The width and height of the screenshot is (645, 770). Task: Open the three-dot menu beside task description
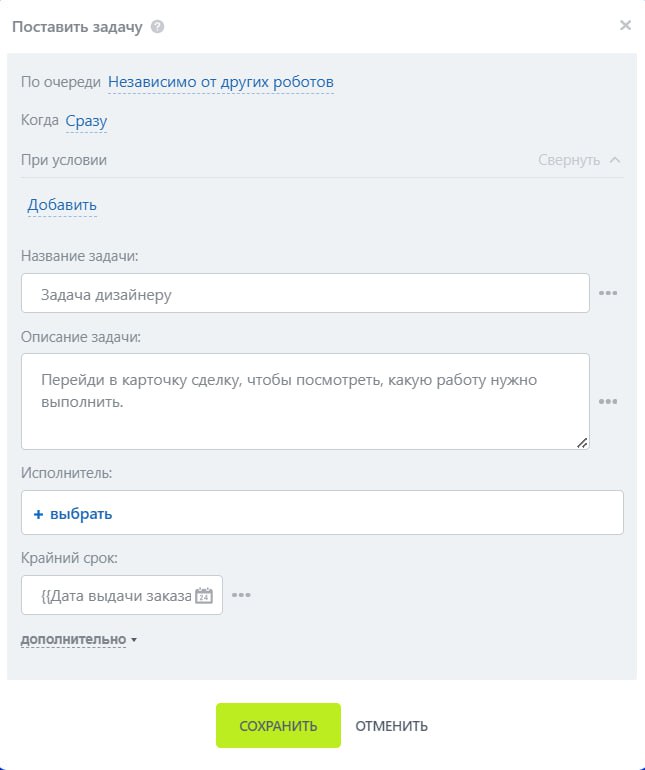tap(608, 401)
